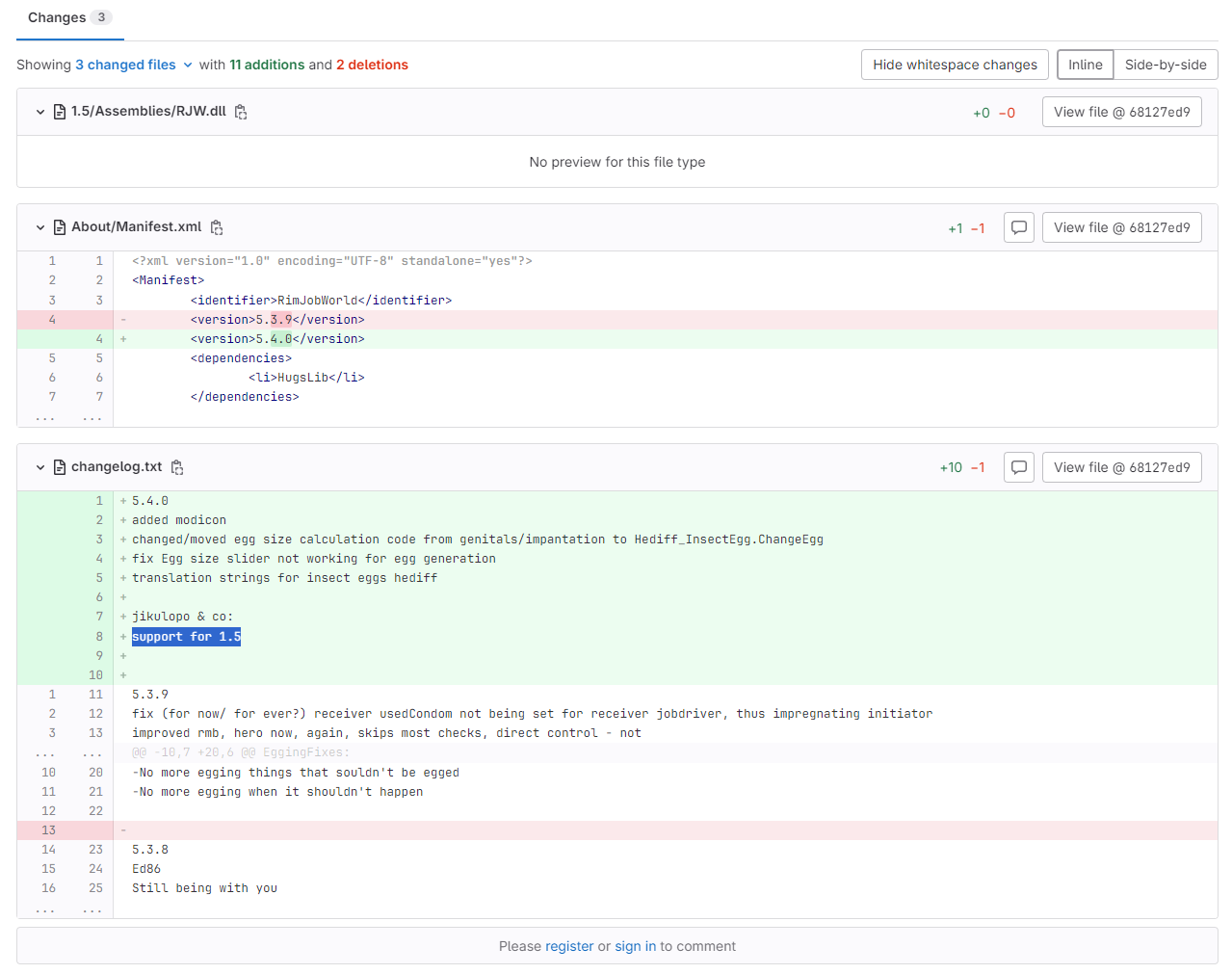The height and width of the screenshot is (974, 1232).
Task: Collapse the 1.5/Assemblies/RJW.dll file diff
Action: pyautogui.click(x=40, y=112)
